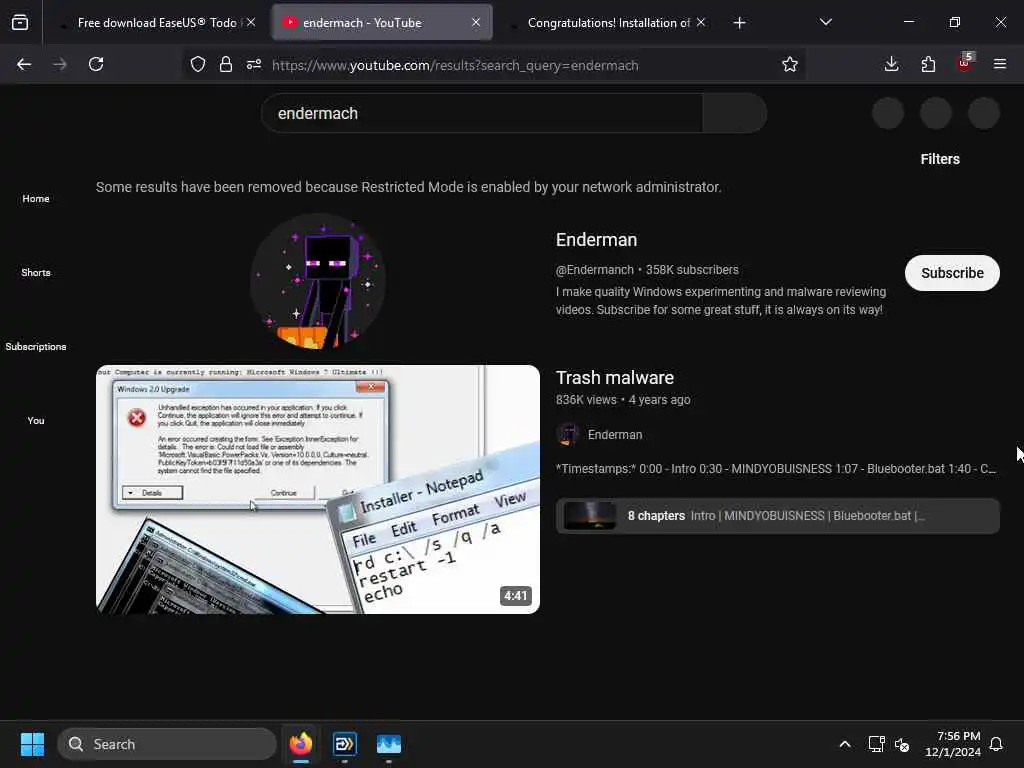Click the Timestamps description snippet
Viewport: 1024px width, 768px height.
click(x=776, y=469)
